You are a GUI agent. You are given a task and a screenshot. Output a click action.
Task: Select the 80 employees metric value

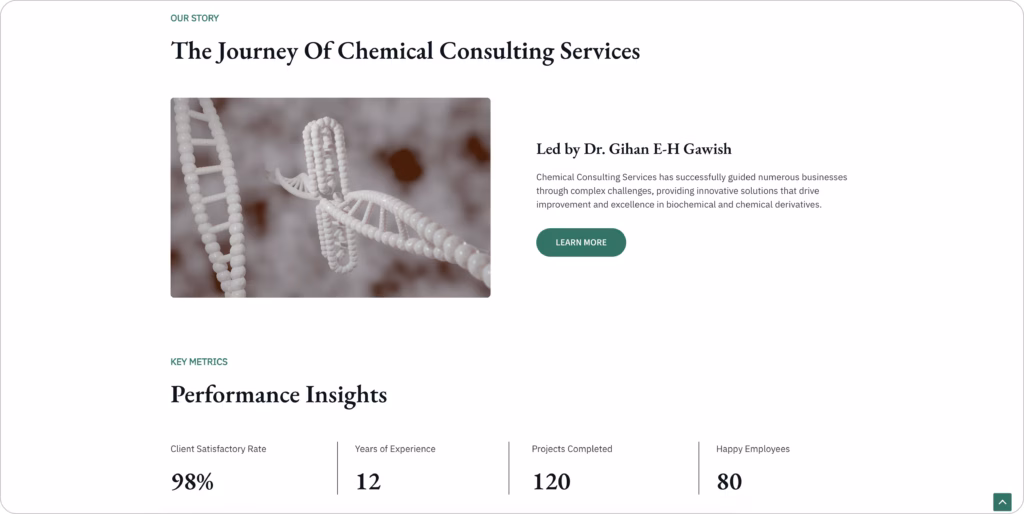(x=729, y=482)
